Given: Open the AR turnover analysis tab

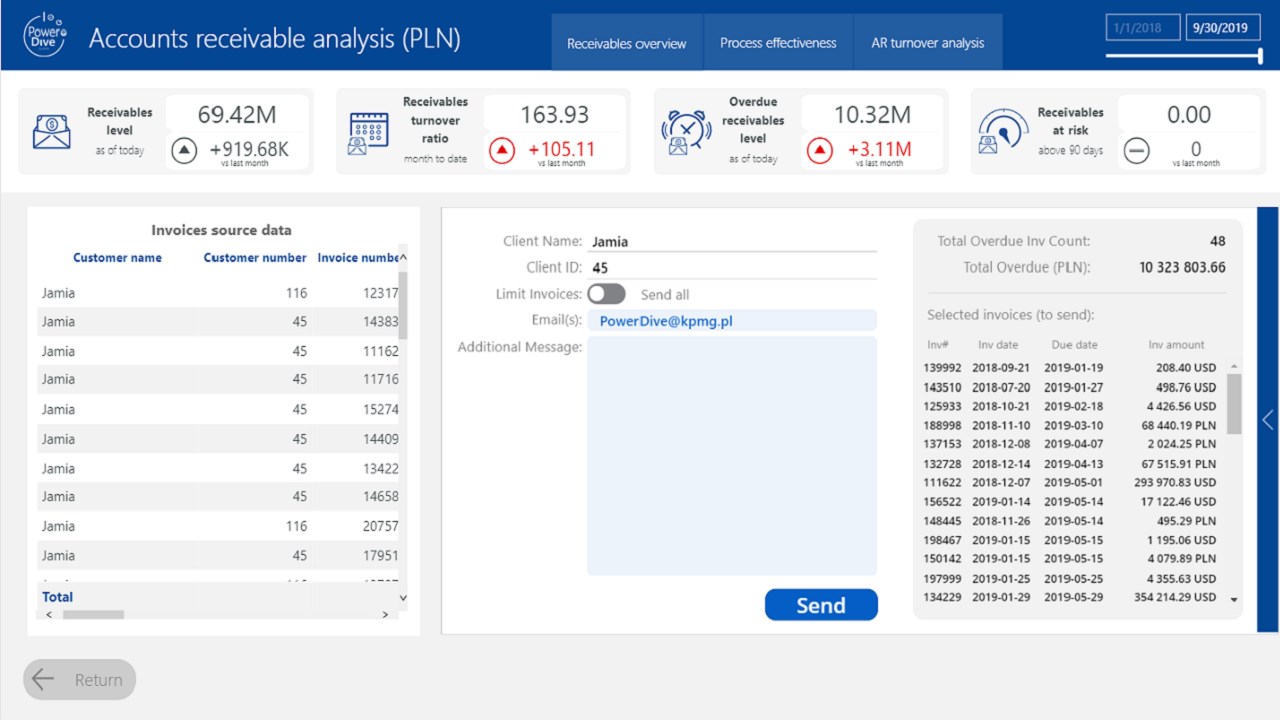Looking at the screenshot, I should pyautogui.click(x=928, y=43).
